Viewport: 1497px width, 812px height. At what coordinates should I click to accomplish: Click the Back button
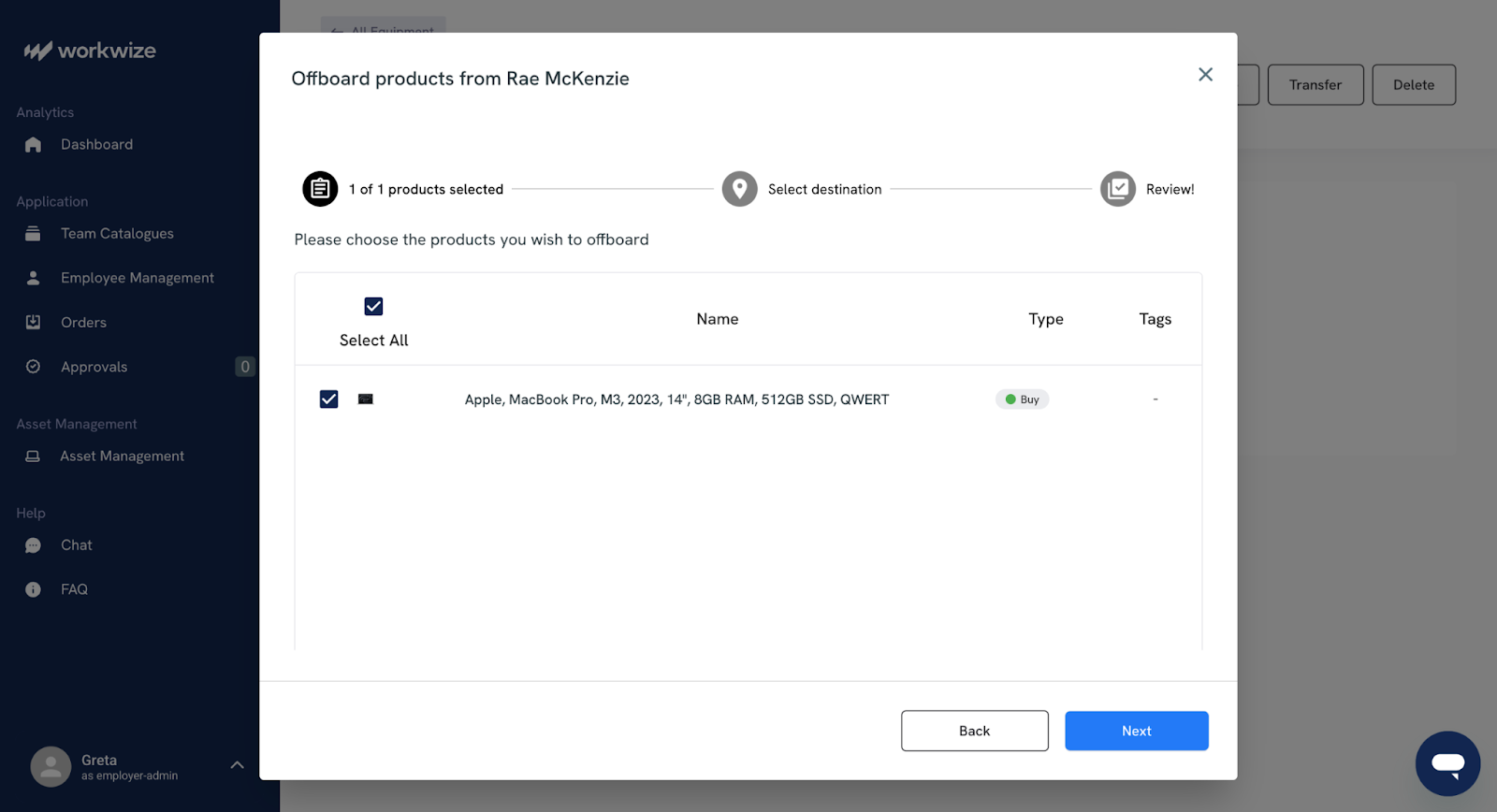point(974,731)
